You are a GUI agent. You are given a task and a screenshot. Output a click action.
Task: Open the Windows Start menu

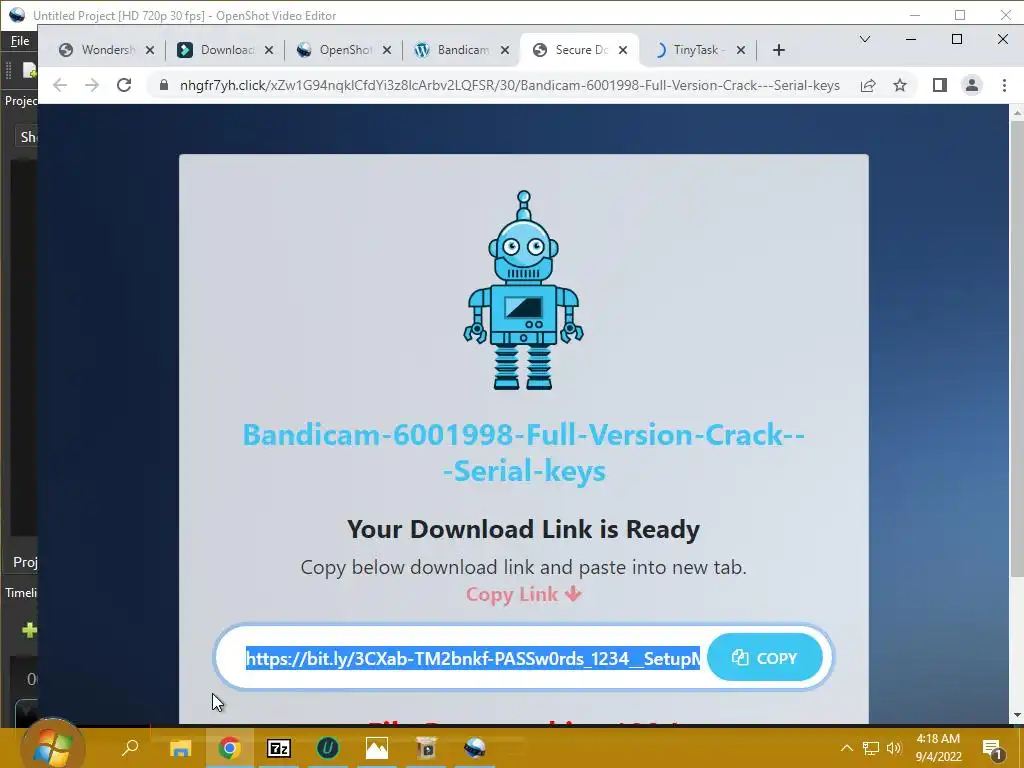pos(52,748)
